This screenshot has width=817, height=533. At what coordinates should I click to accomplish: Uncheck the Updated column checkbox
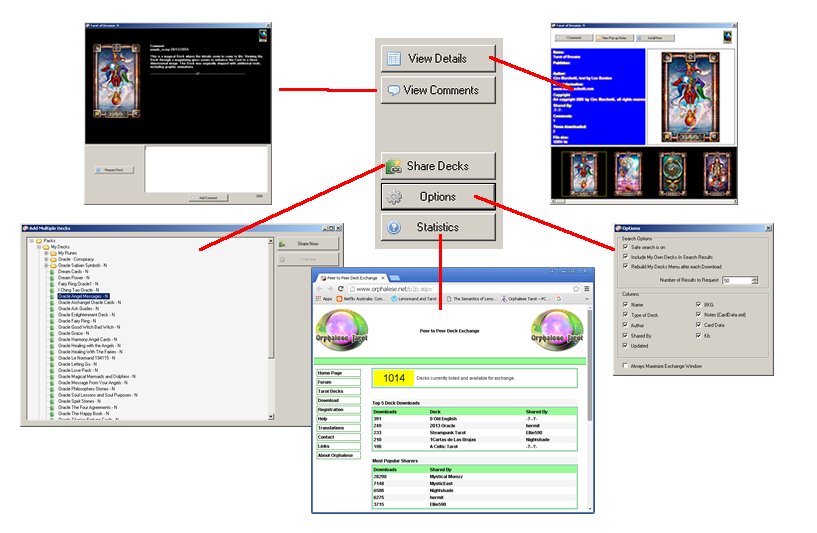pos(625,345)
